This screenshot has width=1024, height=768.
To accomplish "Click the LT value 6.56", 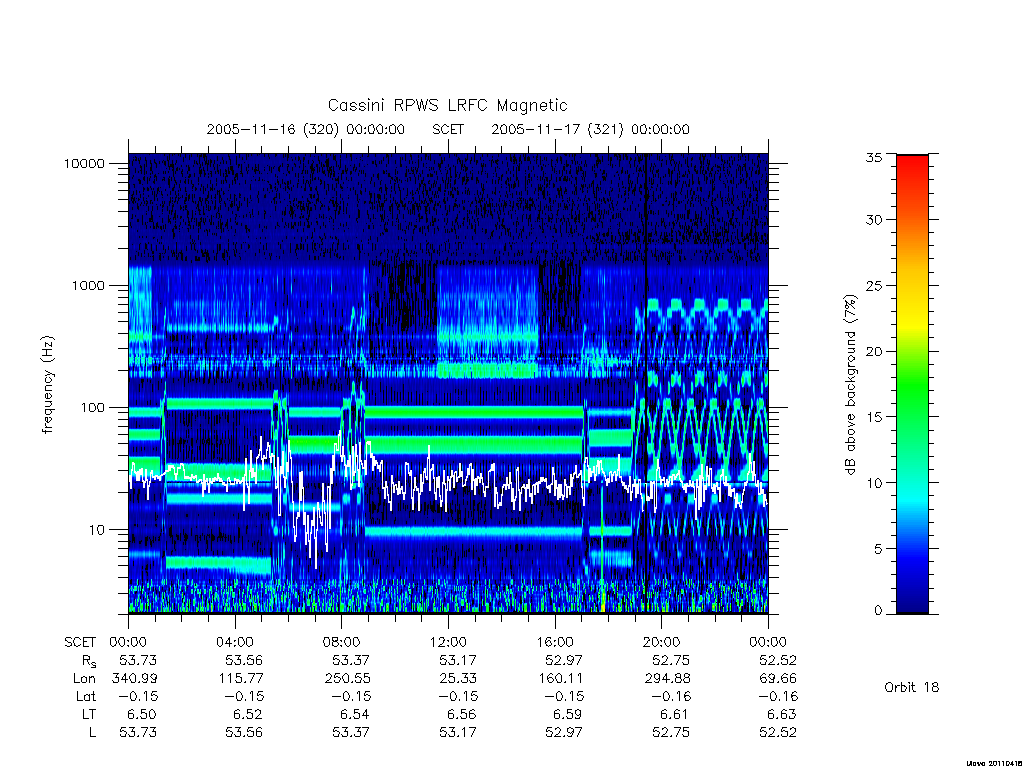I will 462,714.
